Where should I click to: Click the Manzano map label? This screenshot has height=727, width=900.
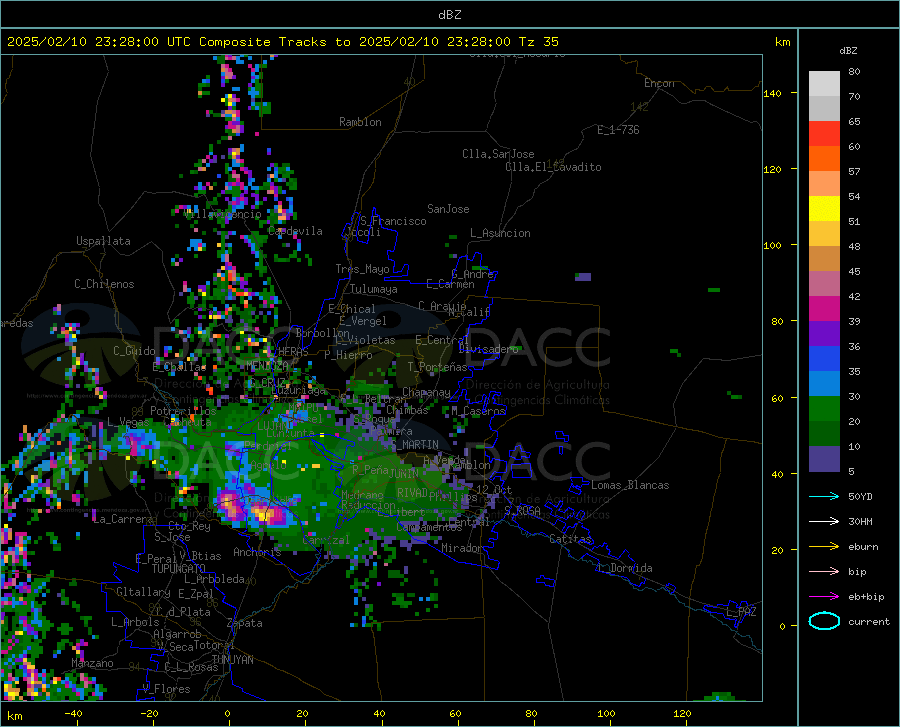92,663
